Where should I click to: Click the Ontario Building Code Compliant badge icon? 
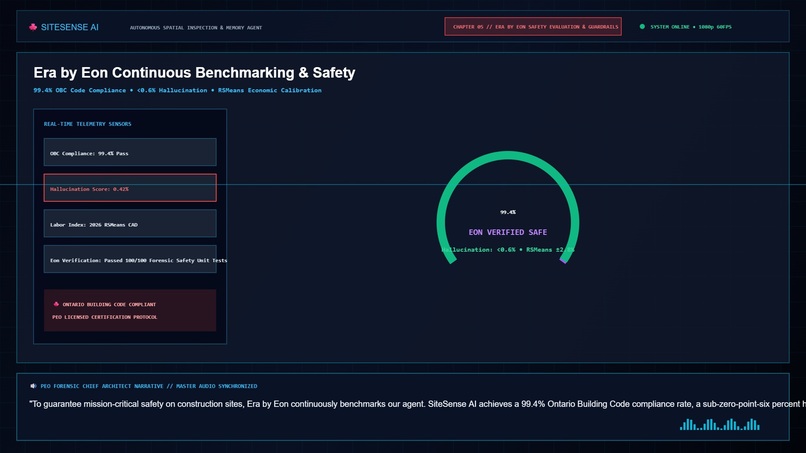(56, 304)
